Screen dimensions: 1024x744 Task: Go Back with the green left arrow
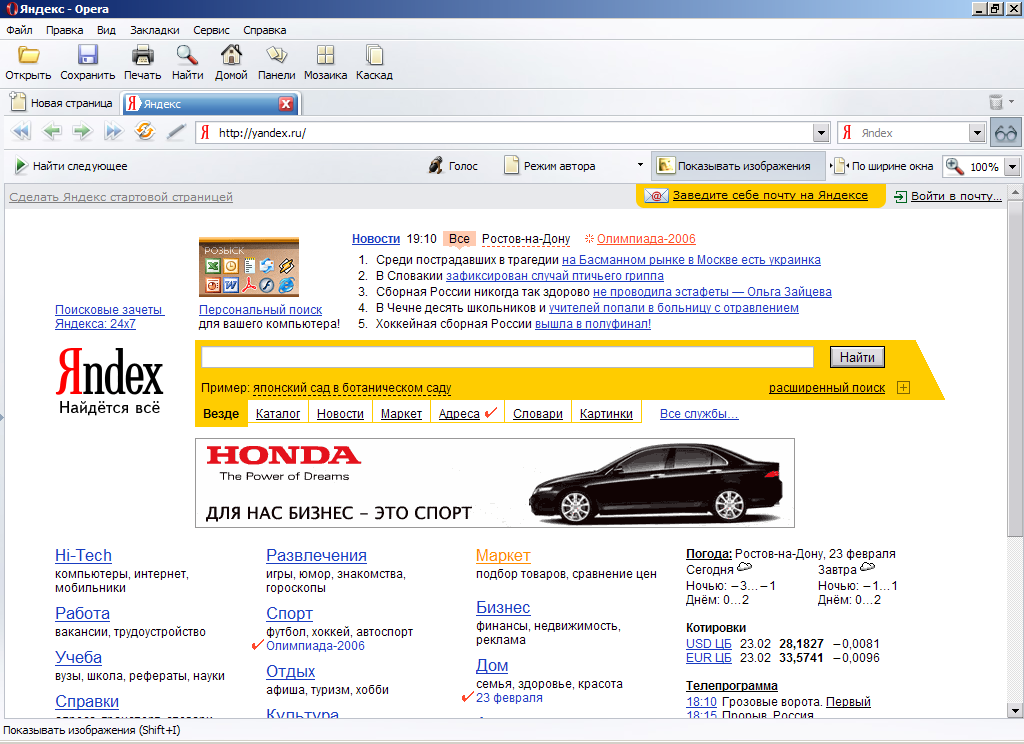(x=52, y=132)
